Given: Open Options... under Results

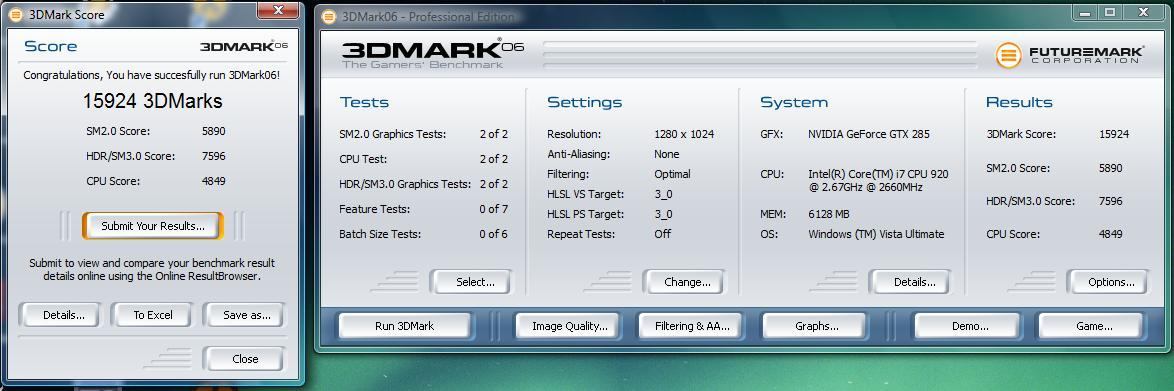Looking at the screenshot, I should 1111,282.
